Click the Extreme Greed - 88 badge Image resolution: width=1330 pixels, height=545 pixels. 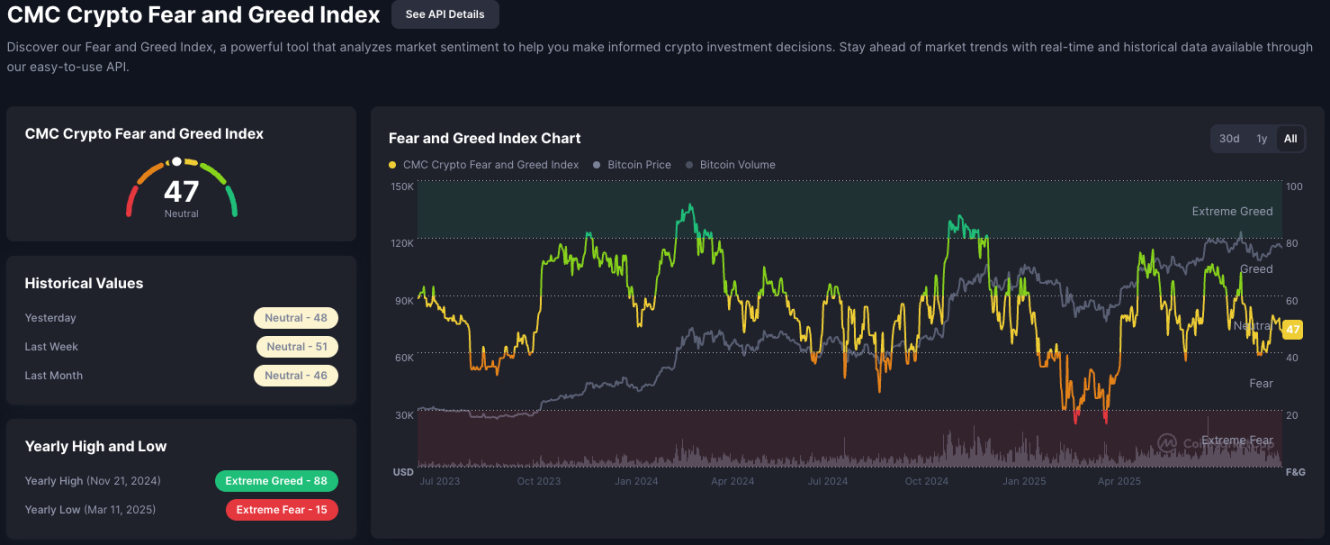(276, 481)
